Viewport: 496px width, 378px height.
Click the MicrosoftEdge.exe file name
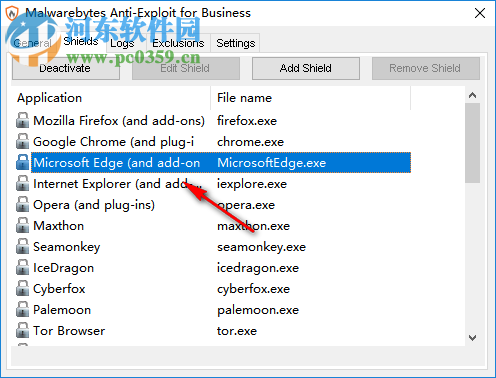click(x=271, y=163)
